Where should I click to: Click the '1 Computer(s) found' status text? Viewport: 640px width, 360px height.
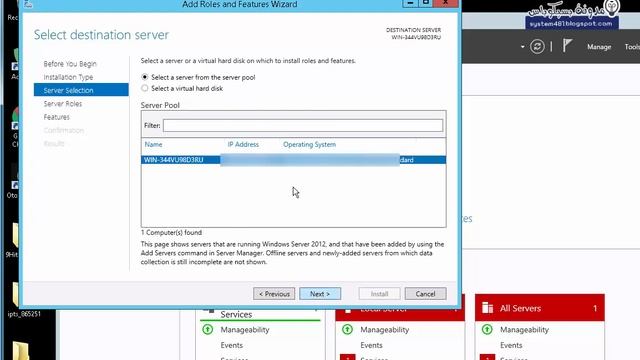pyautogui.click(x=171, y=233)
